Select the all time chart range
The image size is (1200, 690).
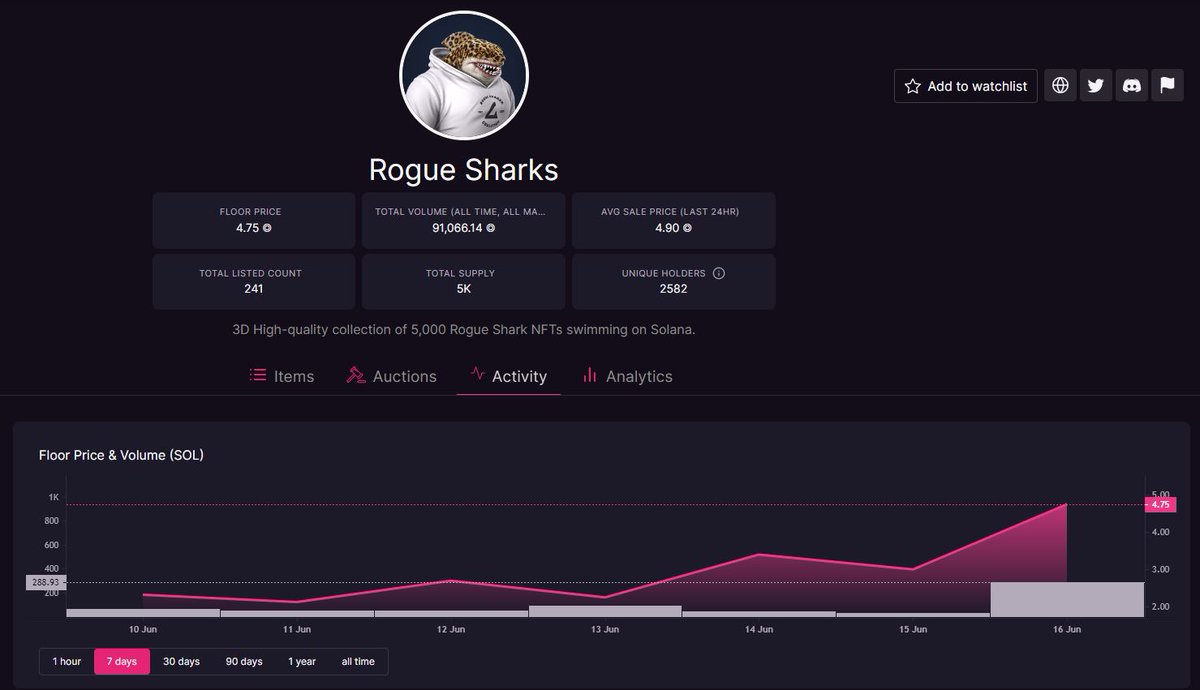(358, 661)
